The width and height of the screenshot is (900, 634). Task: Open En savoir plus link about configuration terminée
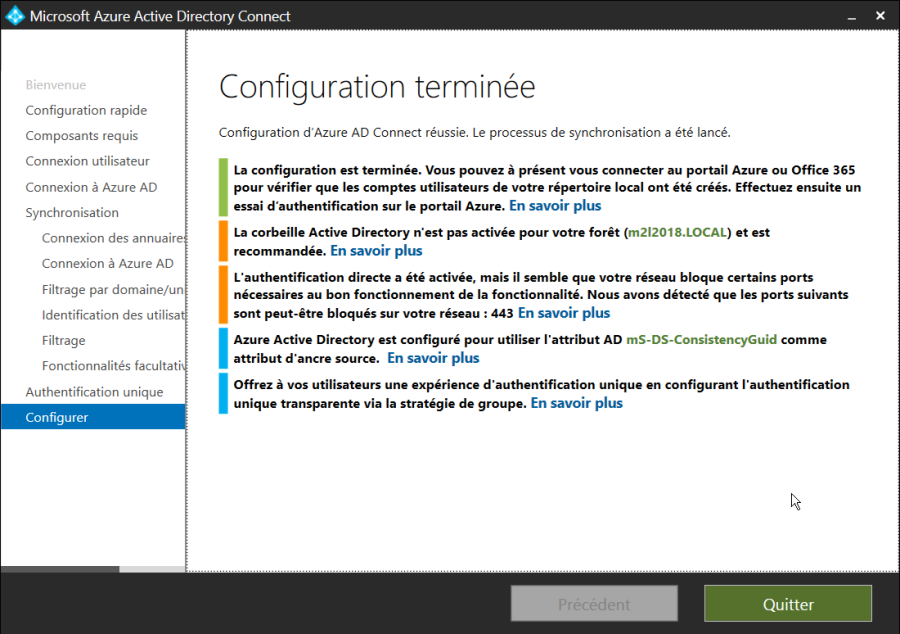pyautogui.click(x=555, y=206)
